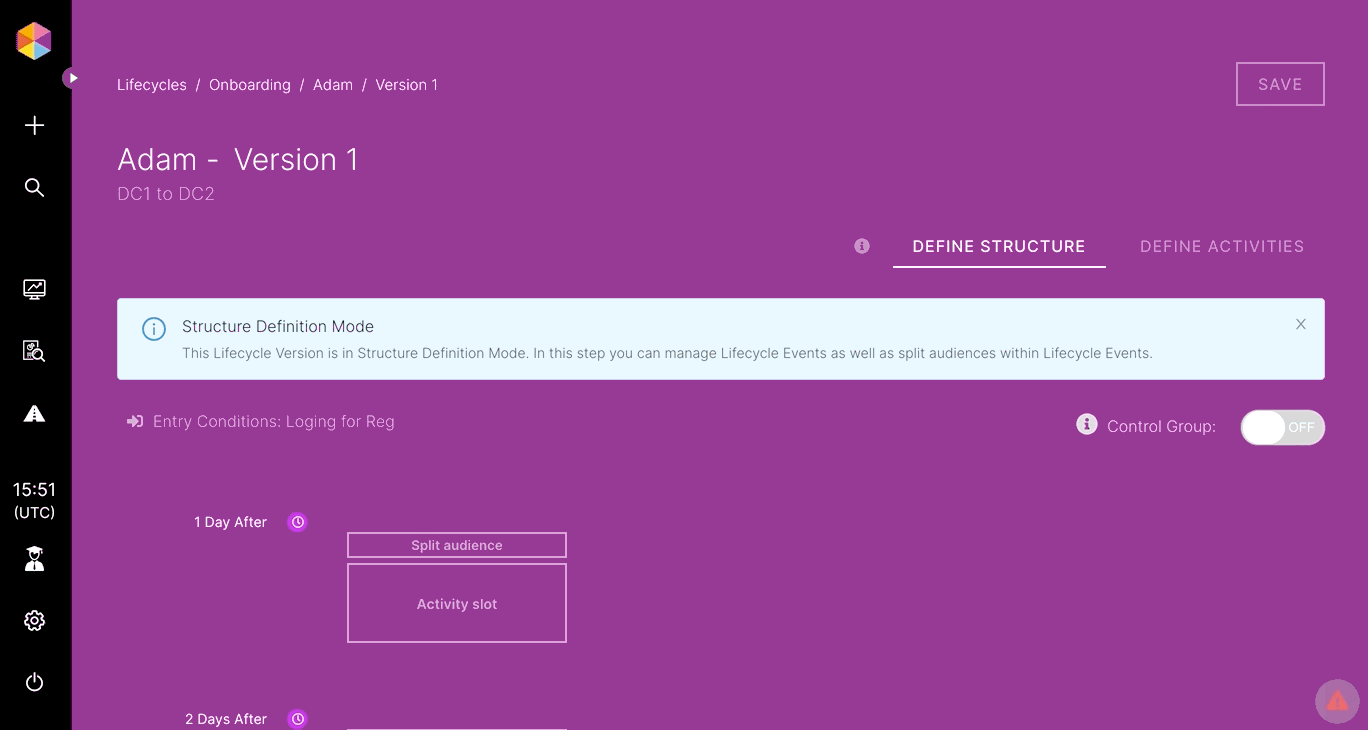Go to Onboarding in the breadcrumb

point(249,85)
